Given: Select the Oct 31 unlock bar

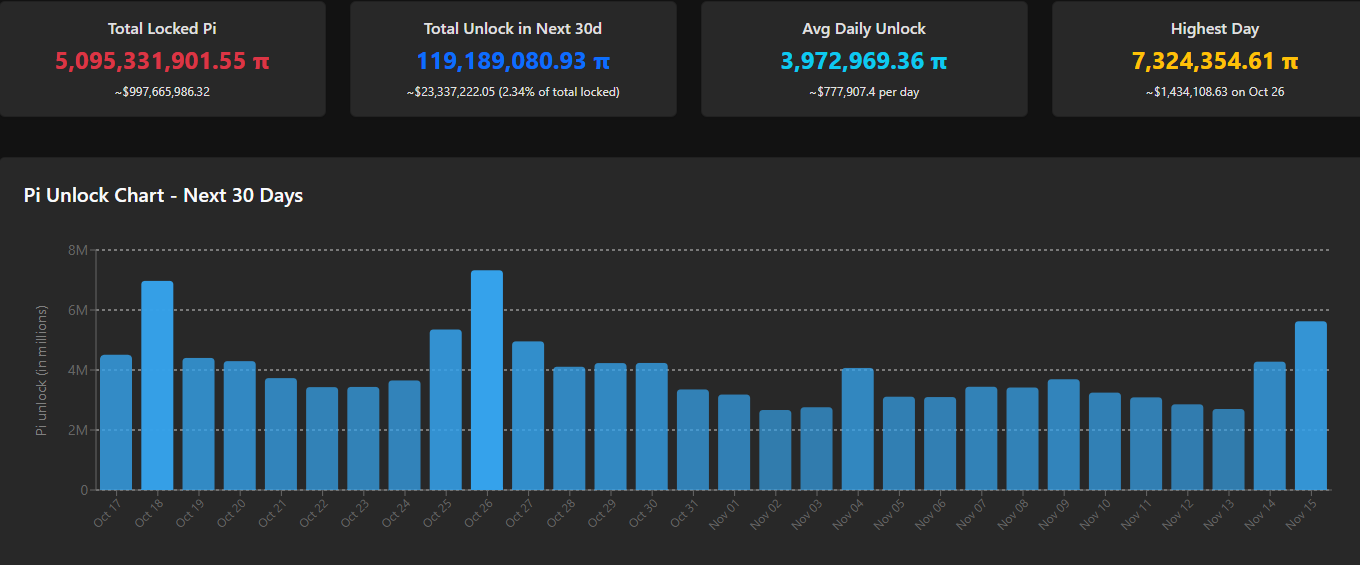Looking at the screenshot, I should coord(693,439).
